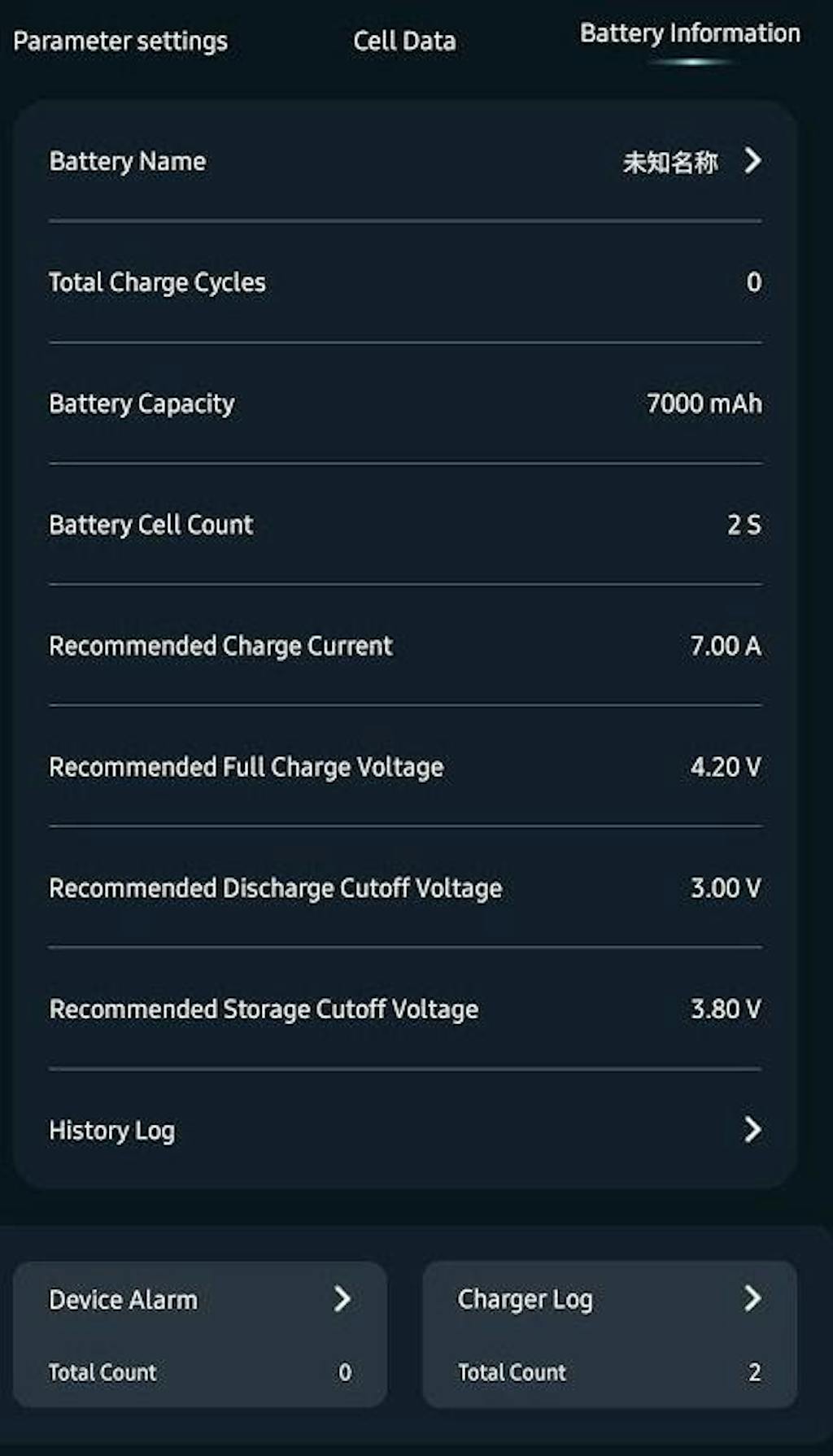Tap the 7000 mAh capacity value
The image size is (833, 1456).
[x=704, y=403]
